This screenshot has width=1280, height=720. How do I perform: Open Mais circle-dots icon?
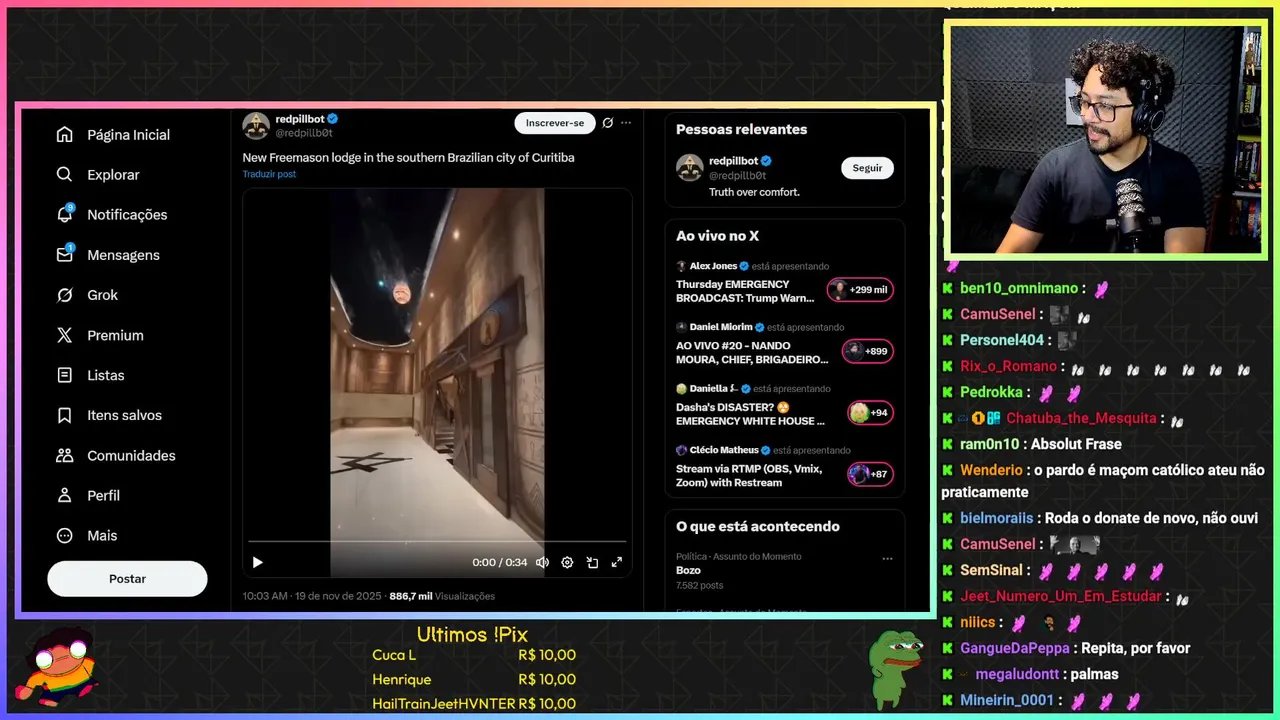click(65, 535)
